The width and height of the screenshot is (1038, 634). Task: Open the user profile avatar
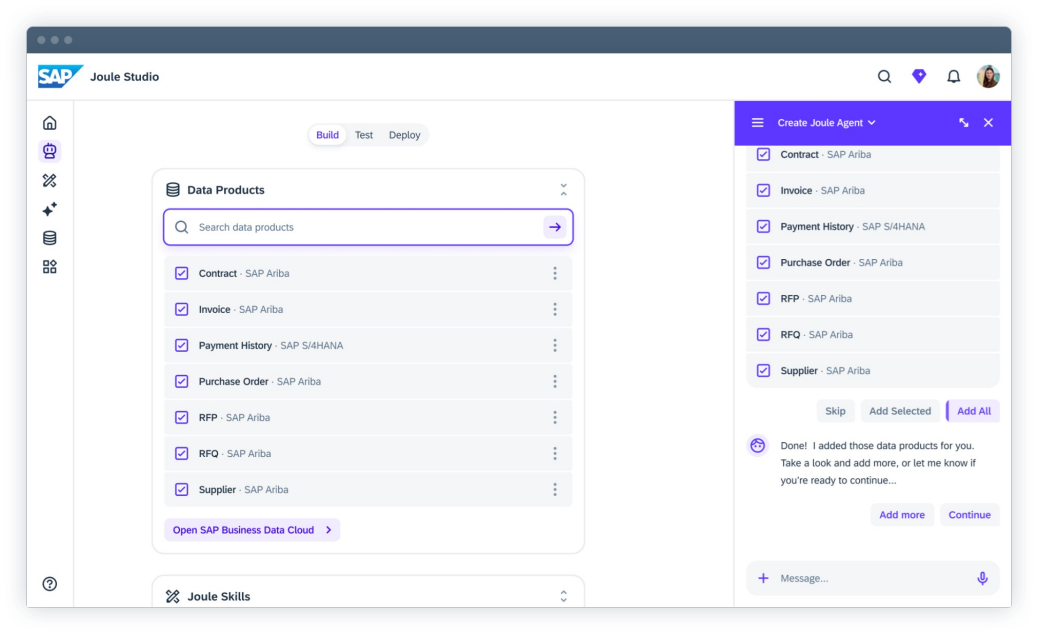988,77
